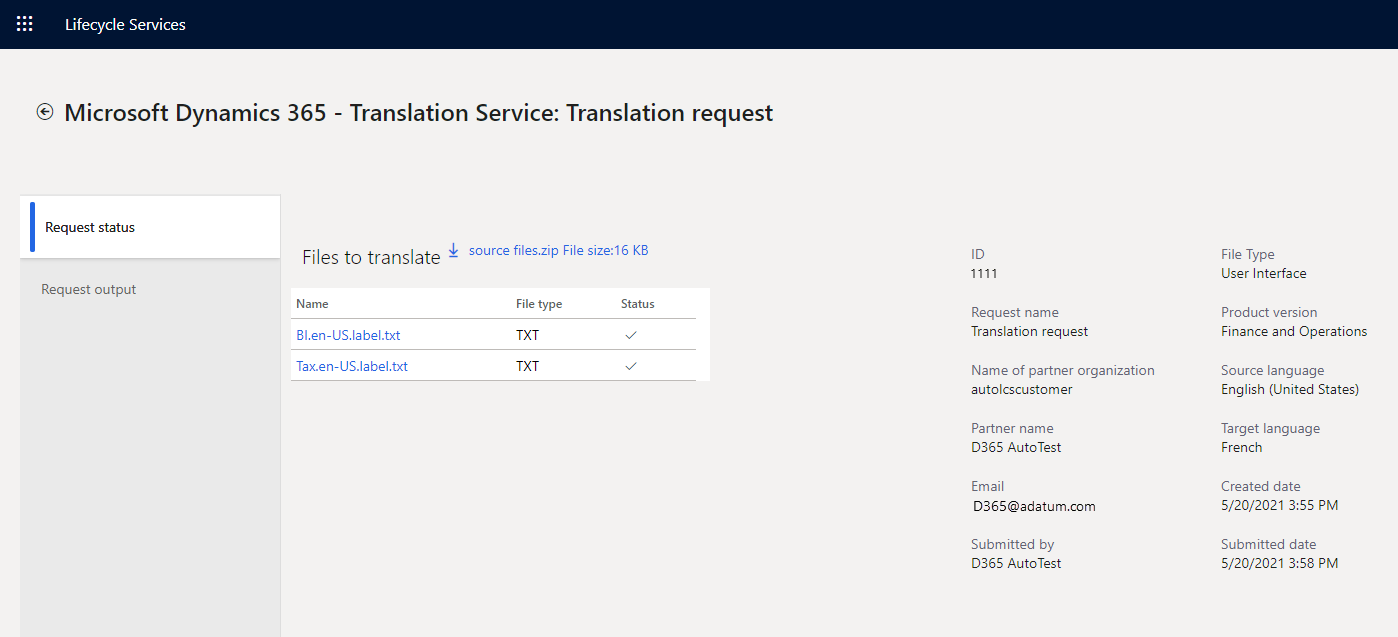Select the blue highlight bar on Request status
Screen dimensions: 1398x637
[x=32, y=227]
